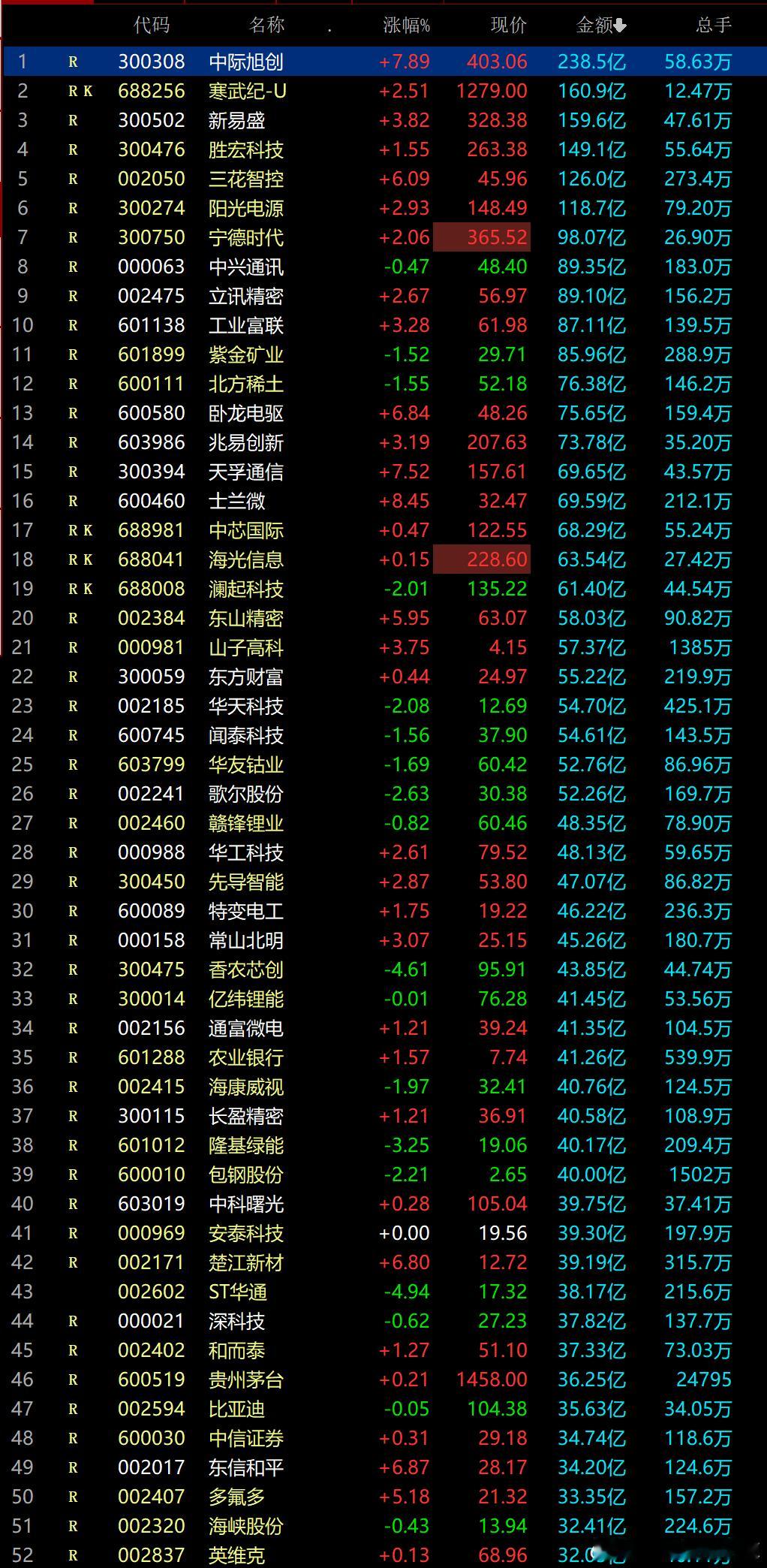
Task: Select stock name 多氟多
Action: pos(236,1497)
